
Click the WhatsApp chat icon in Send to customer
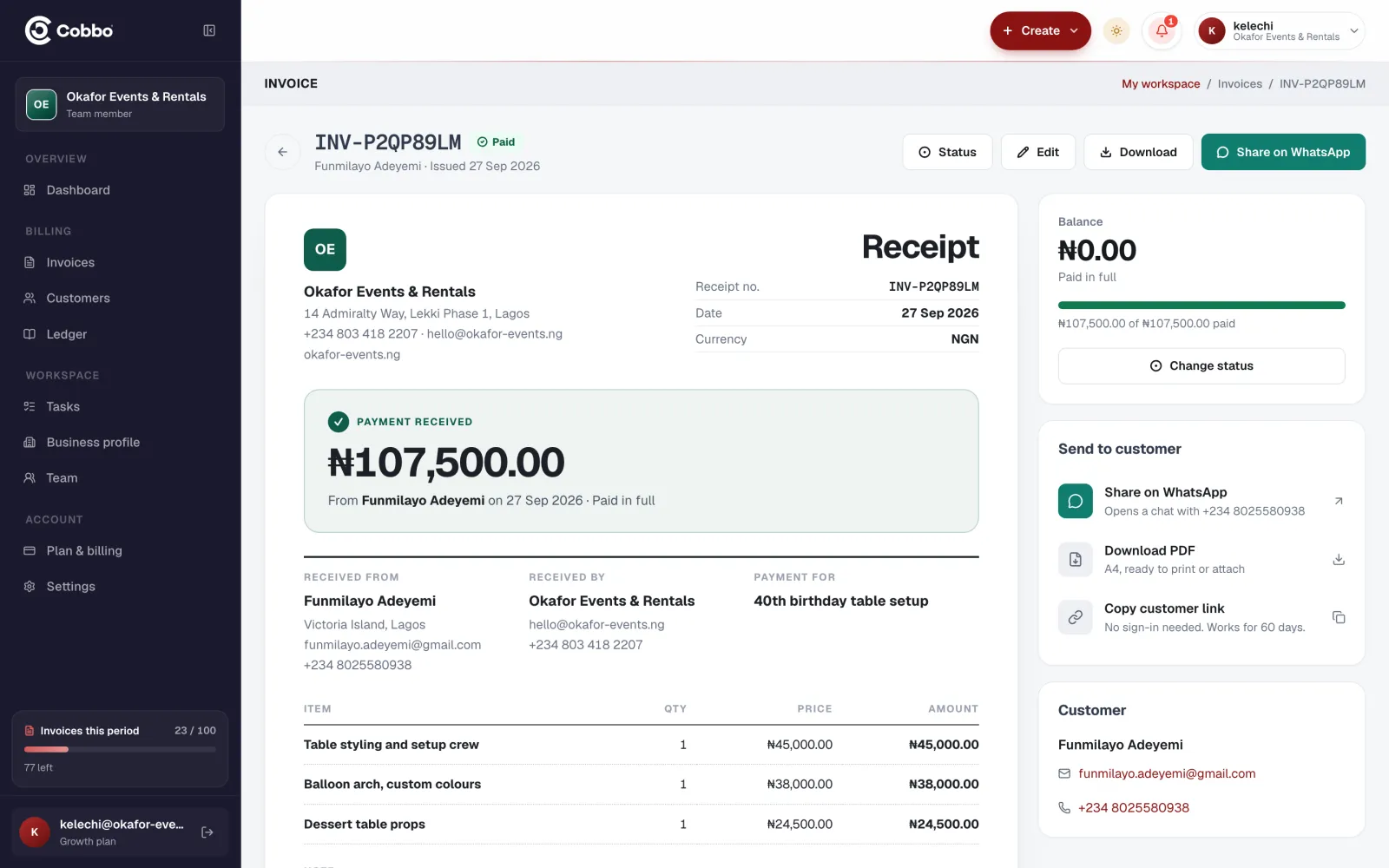pos(1076,501)
